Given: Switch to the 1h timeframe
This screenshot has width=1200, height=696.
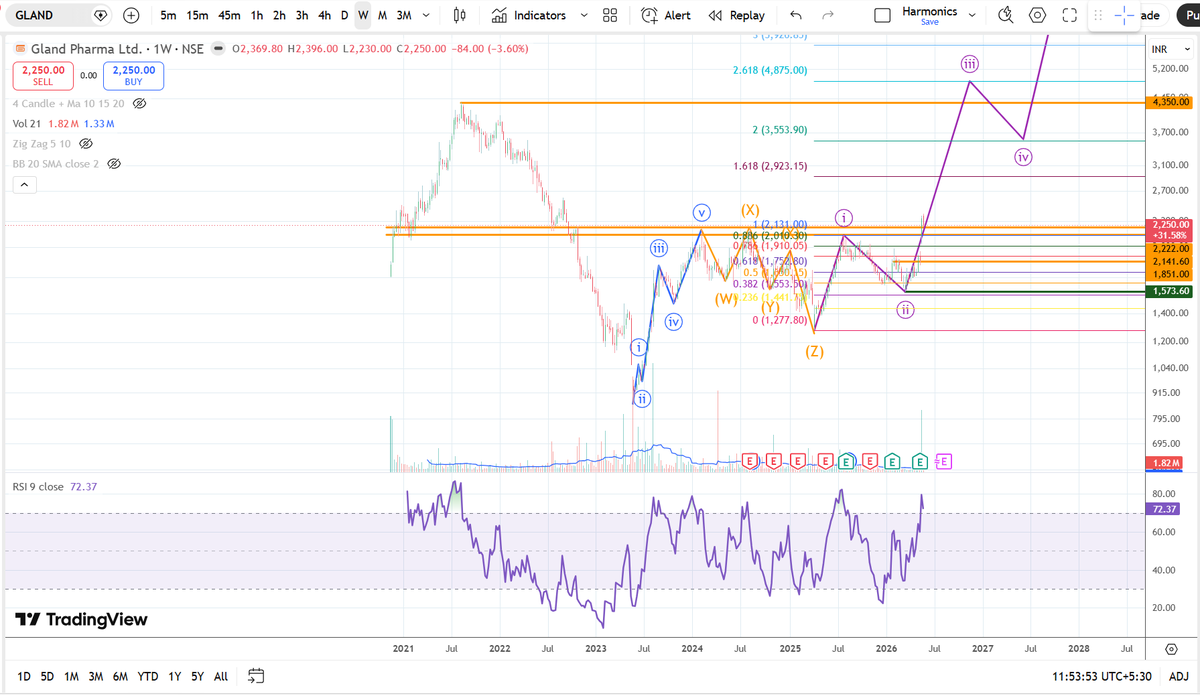Looking at the screenshot, I should coord(257,15).
